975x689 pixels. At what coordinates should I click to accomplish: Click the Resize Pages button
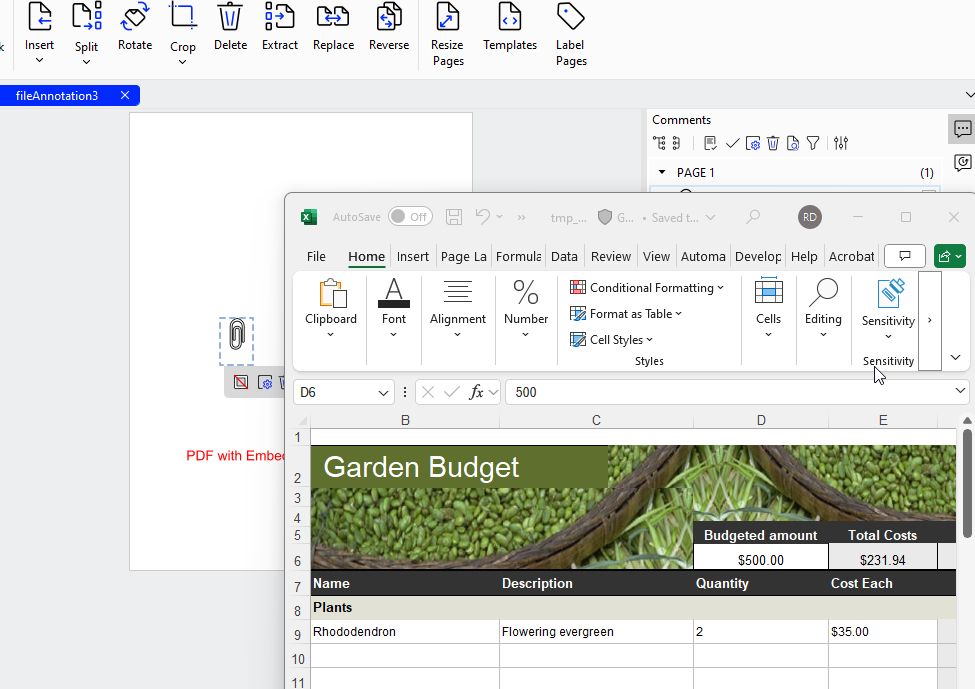pos(447,34)
